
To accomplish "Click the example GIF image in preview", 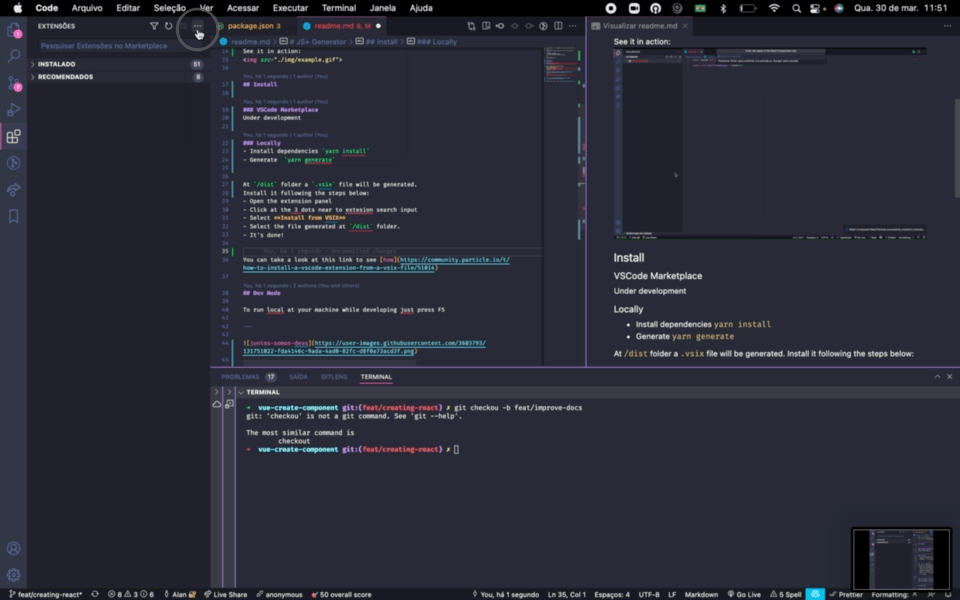I will [770, 144].
